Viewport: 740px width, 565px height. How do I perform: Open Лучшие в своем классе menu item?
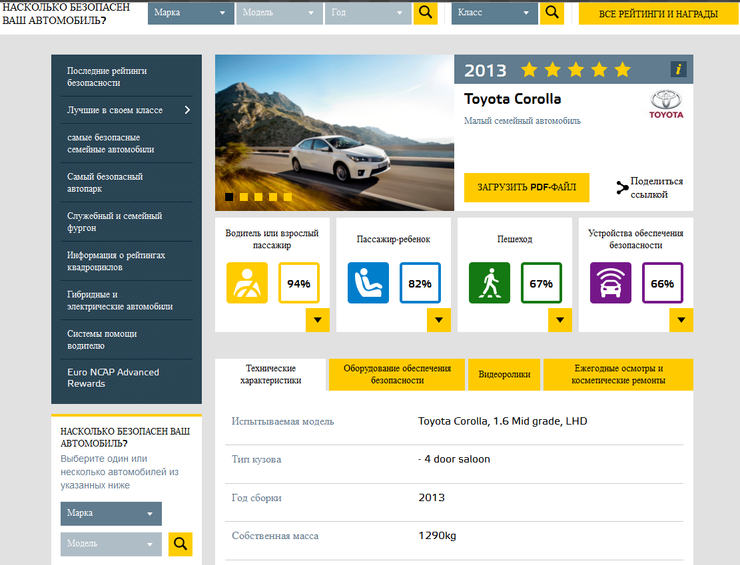coord(115,110)
